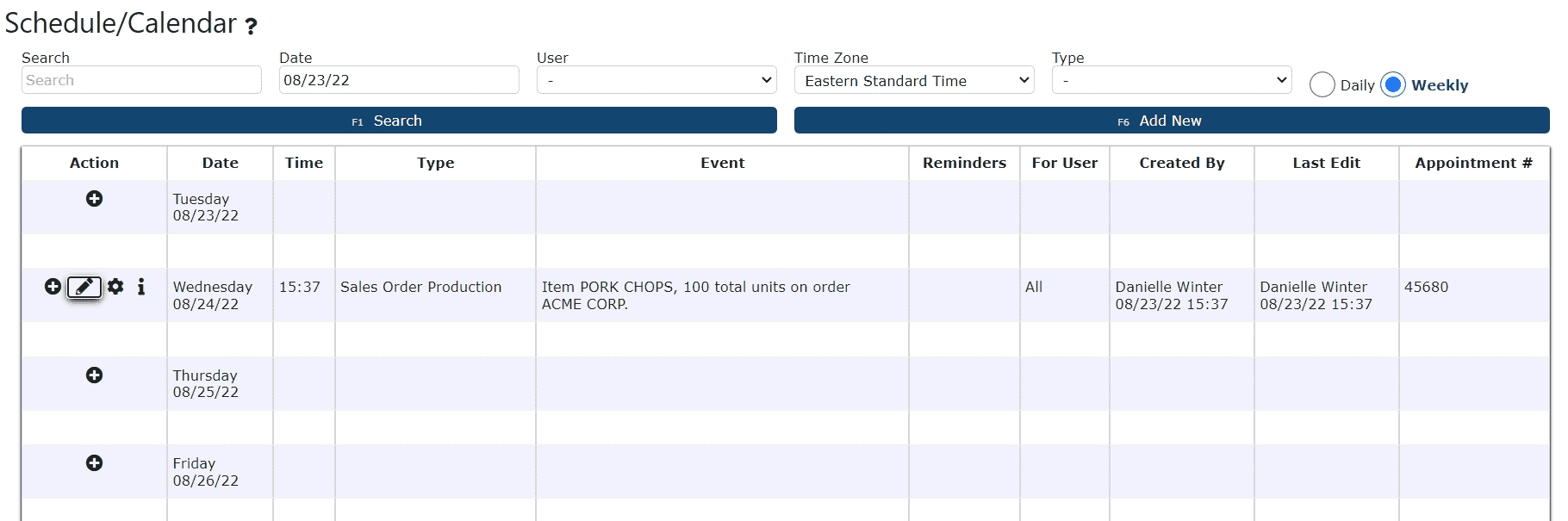Select the Weekly view radio button
The image size is (1568, 521).
tap(1393, 84)
